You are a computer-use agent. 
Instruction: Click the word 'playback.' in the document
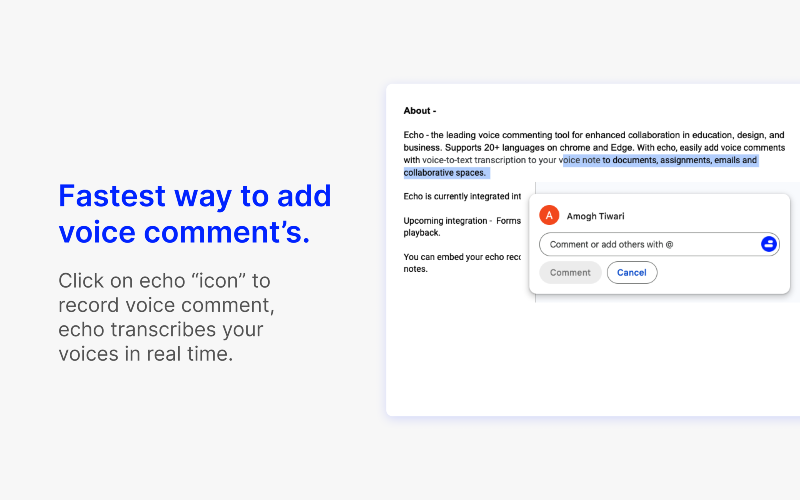click(x=422, y=232)
